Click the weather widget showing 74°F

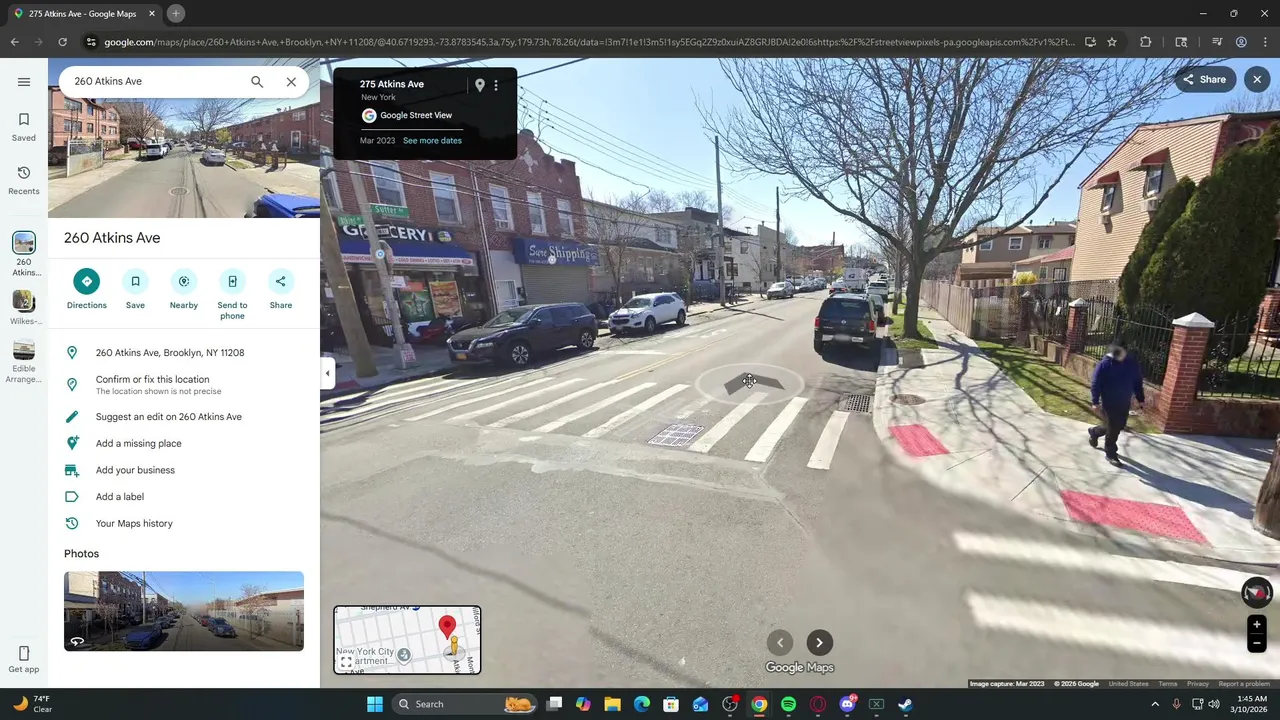pos(30,704)
